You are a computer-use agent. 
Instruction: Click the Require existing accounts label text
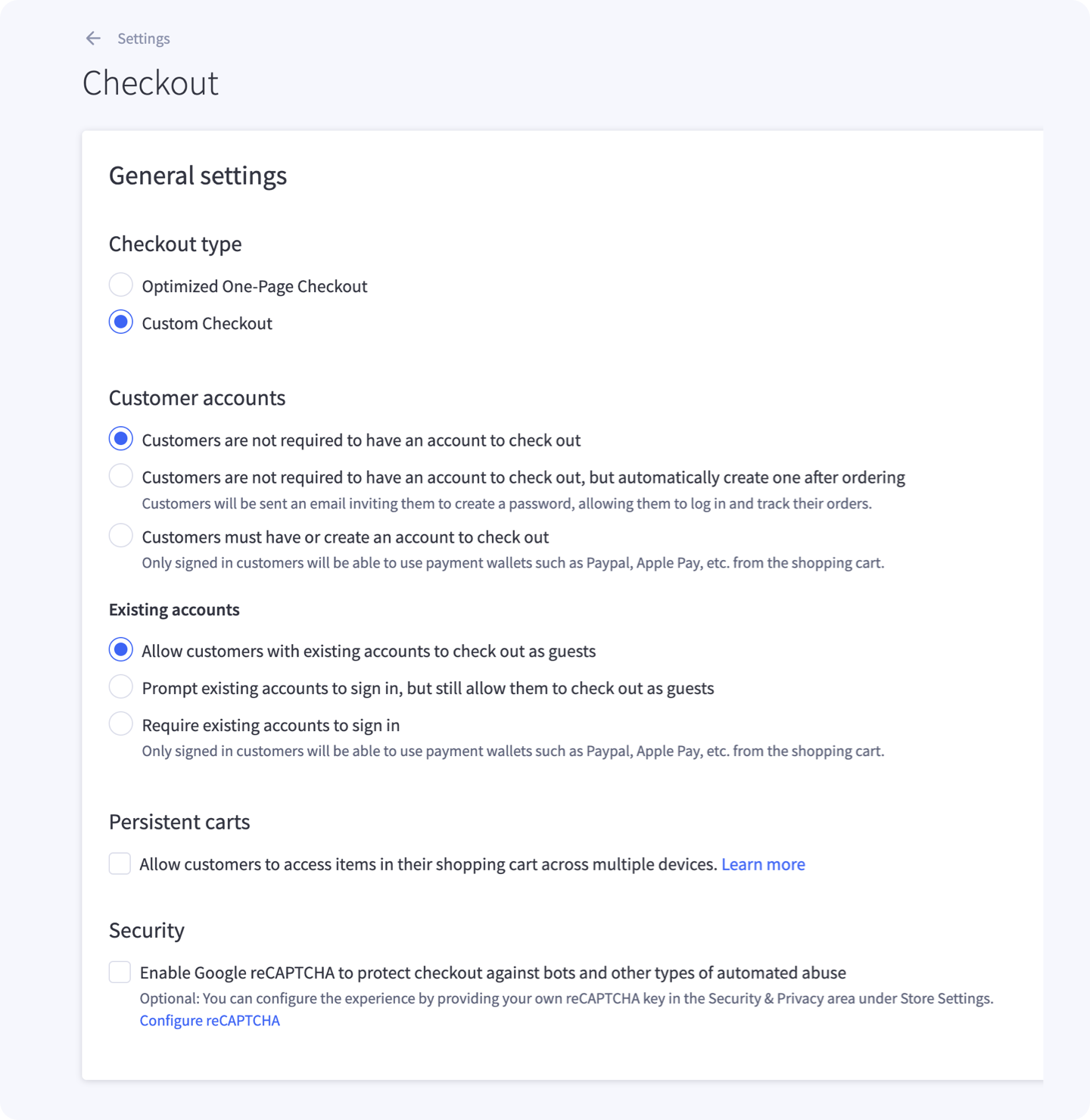point(270,725)
